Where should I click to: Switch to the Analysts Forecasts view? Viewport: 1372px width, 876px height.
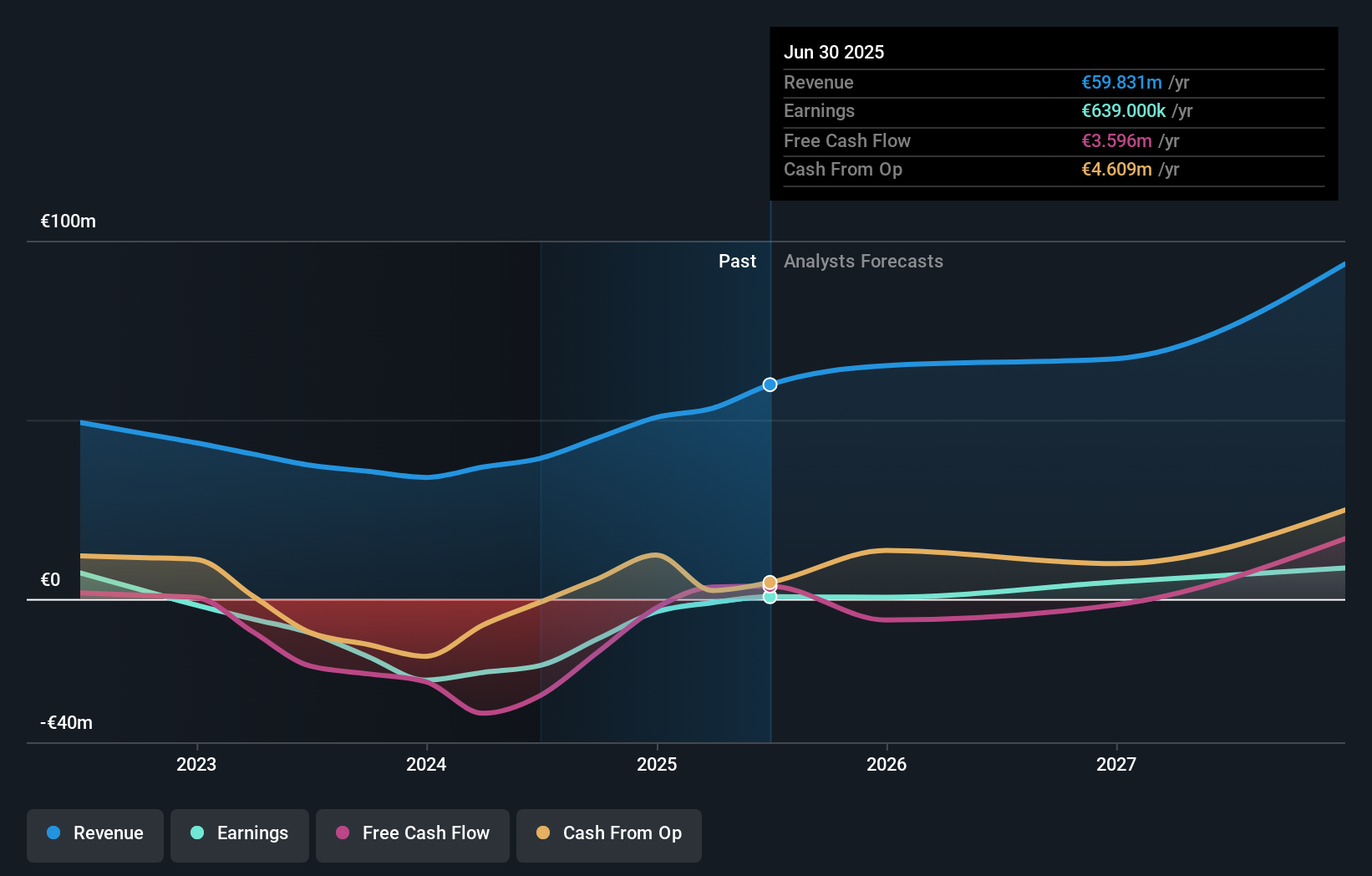(863, 261)
